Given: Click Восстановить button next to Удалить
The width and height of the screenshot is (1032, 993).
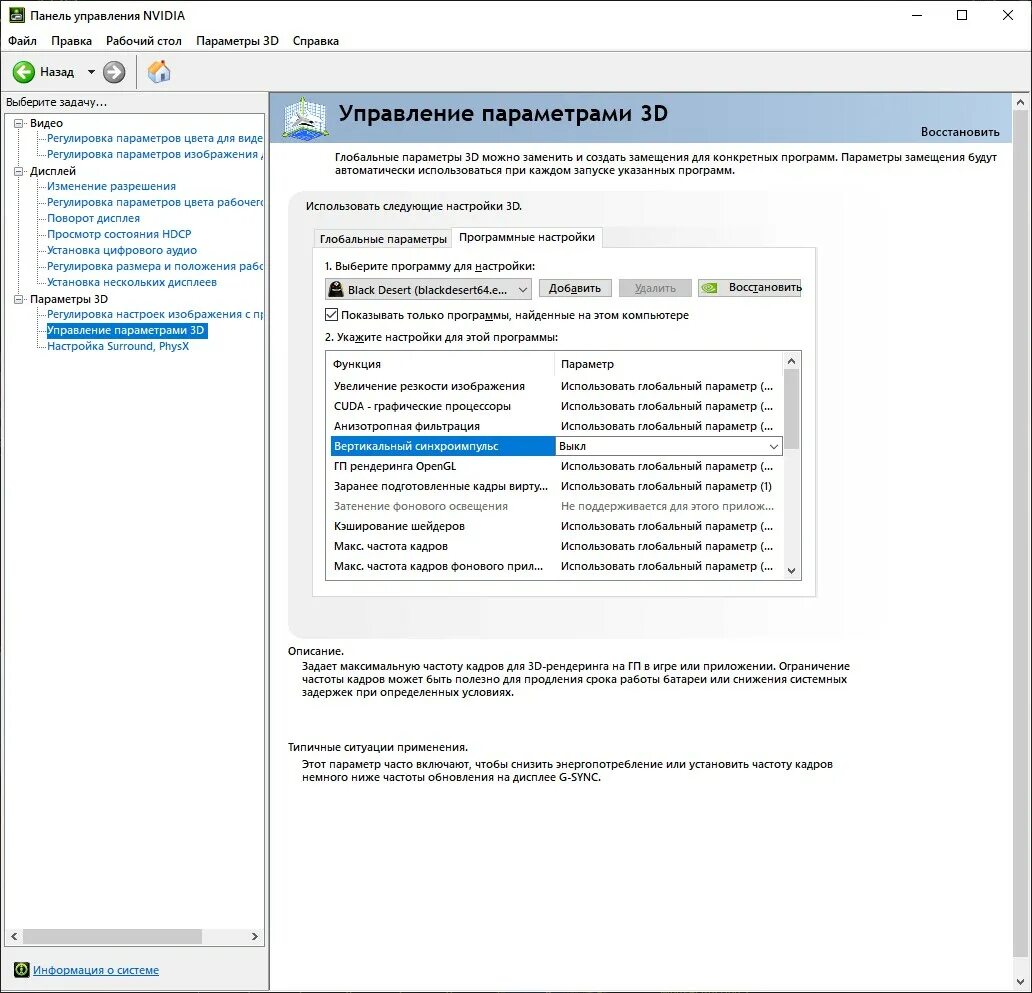Looking at the screenshot, I should click(x=750, y=288).
